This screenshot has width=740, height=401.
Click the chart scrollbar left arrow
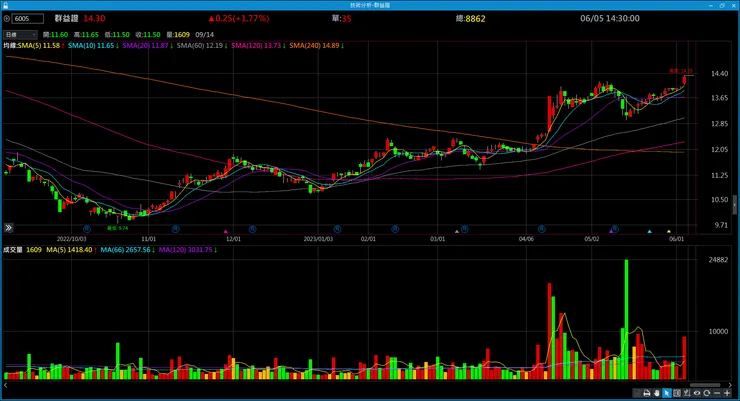(x=5, y=385)
